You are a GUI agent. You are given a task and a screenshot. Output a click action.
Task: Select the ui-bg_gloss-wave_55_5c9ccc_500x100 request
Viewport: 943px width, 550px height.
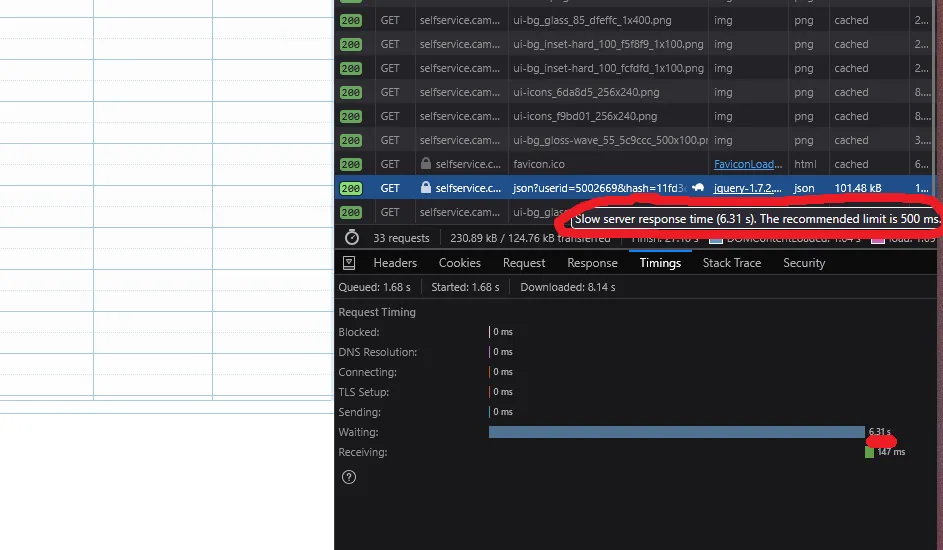610,140
